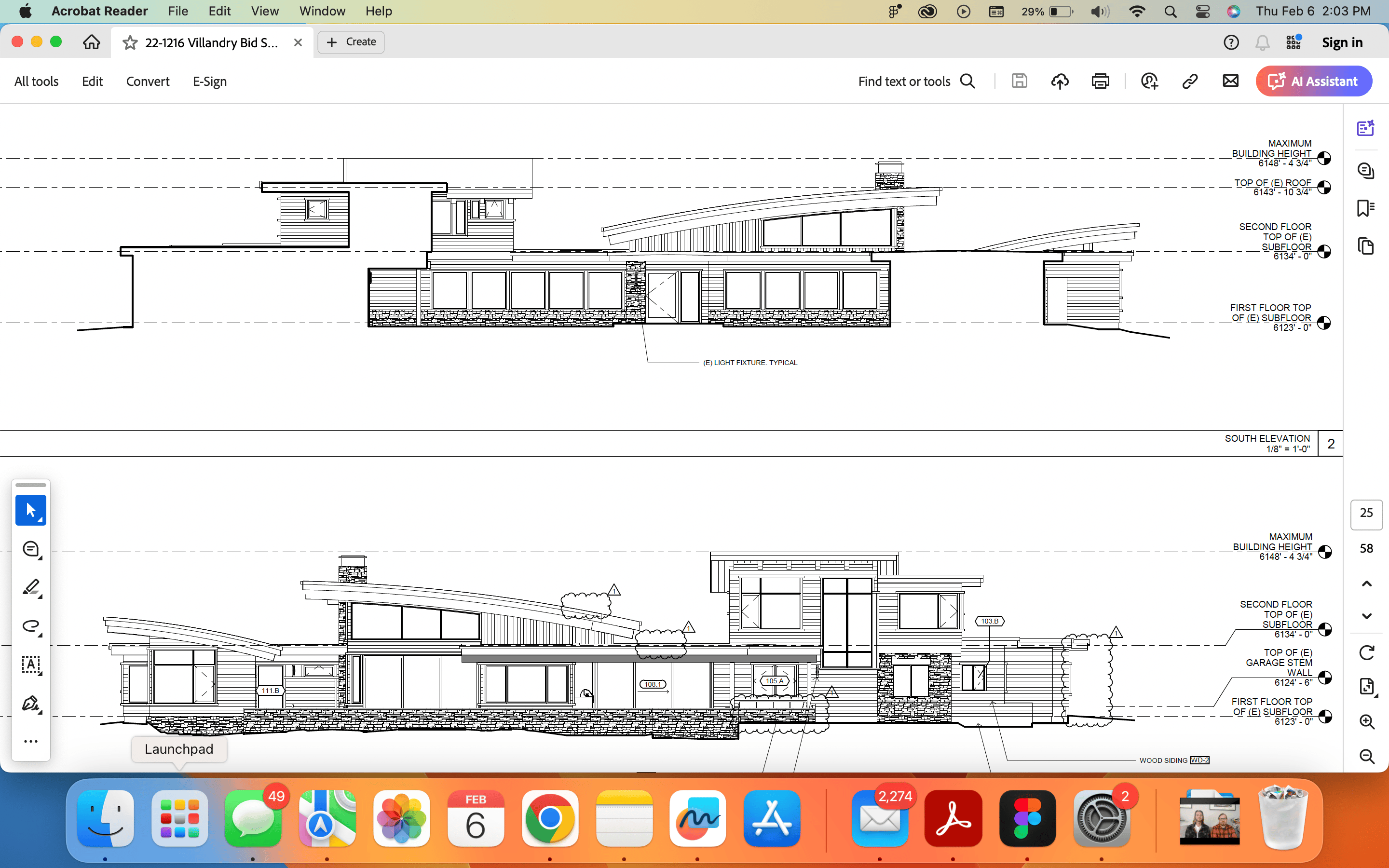Viewport: 1389px width, 868px height.
Task: Select the arrow selection tool
Action: [x=30, y=510]
